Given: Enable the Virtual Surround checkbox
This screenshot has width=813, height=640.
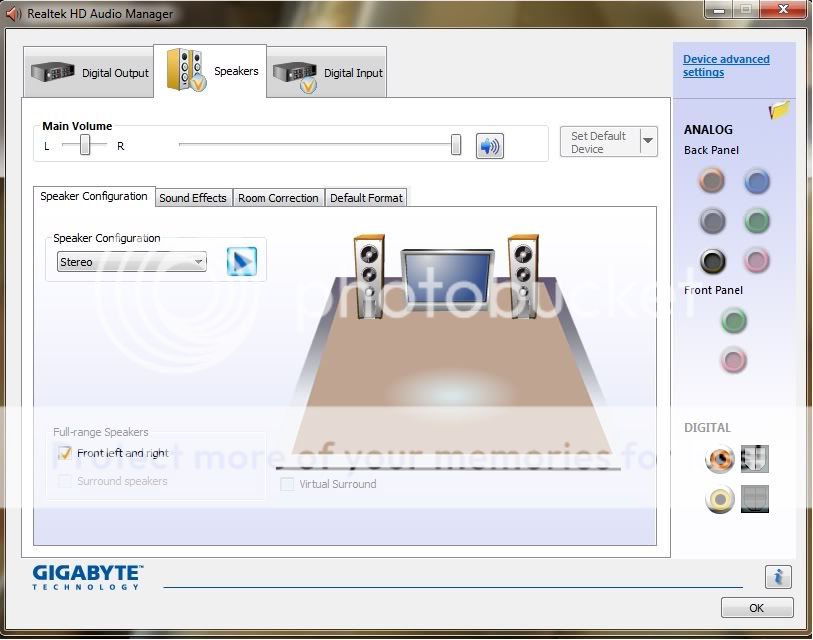Looking at the screenshot, I should (x=287, y=484).
